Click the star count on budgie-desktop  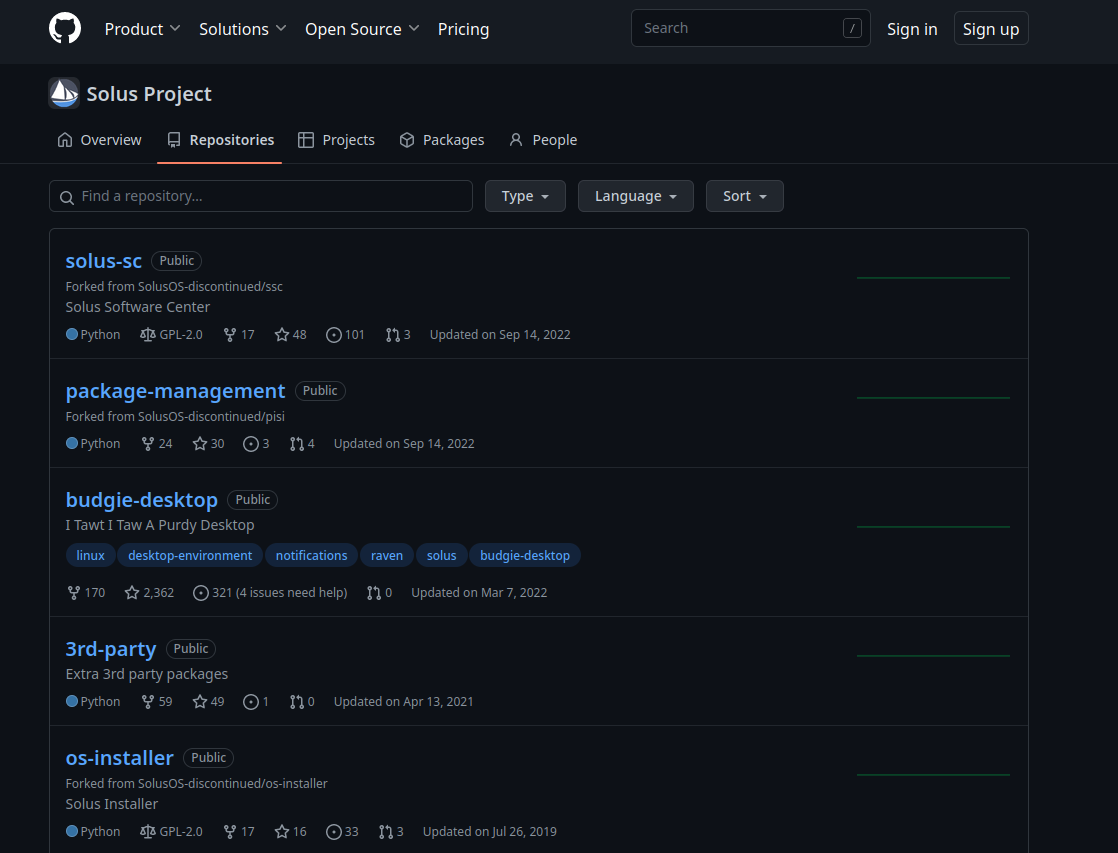click(149, 593)
